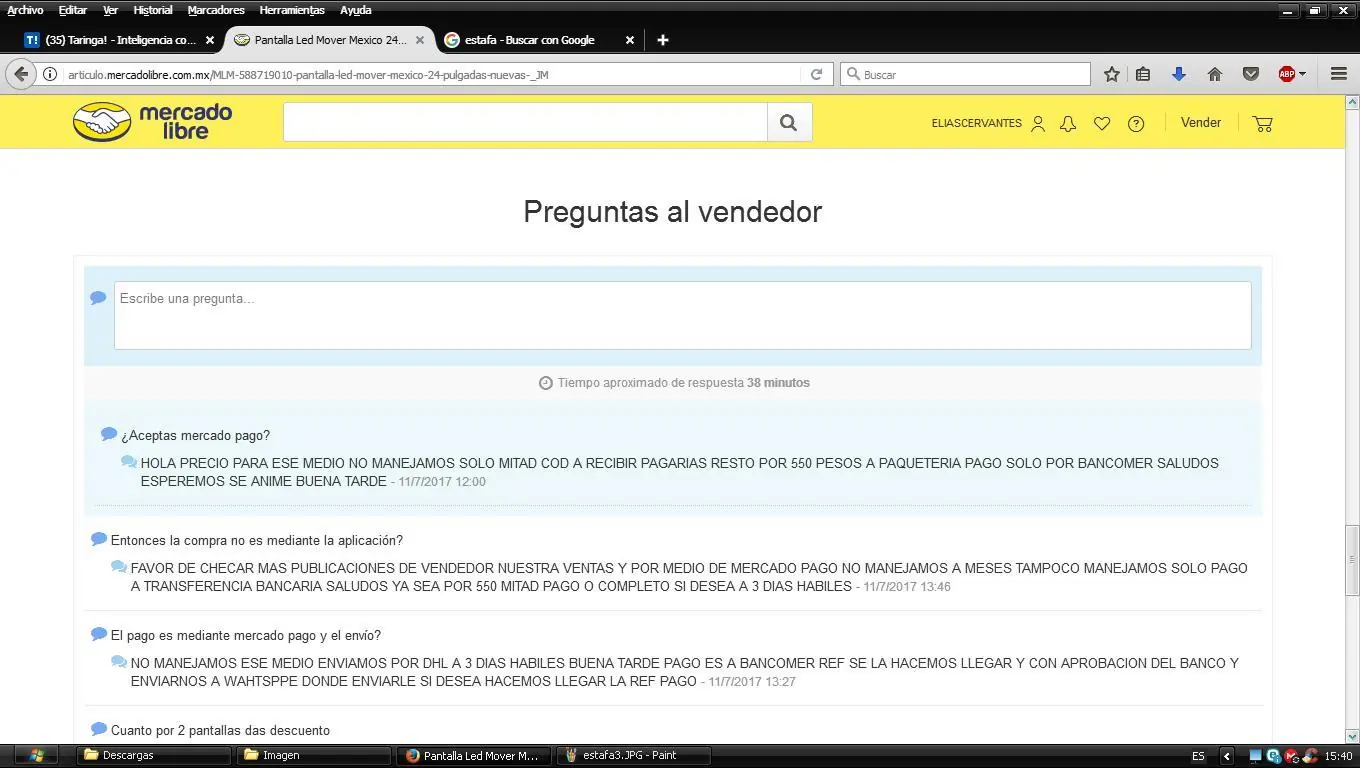
Task: Show bookmarks list icon in the toolbar
Action: point(1143,74)
